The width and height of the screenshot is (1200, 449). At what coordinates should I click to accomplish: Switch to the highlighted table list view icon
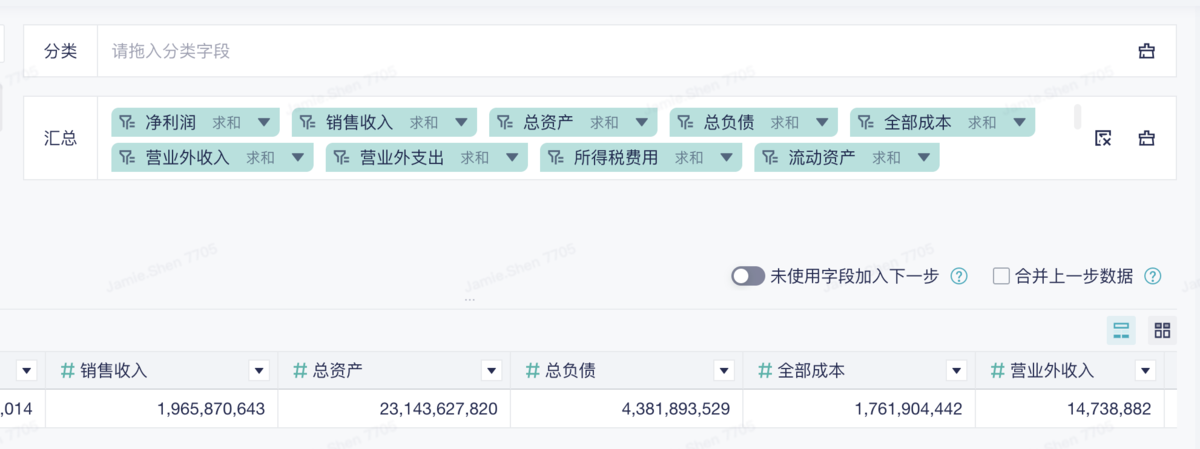1121,331
